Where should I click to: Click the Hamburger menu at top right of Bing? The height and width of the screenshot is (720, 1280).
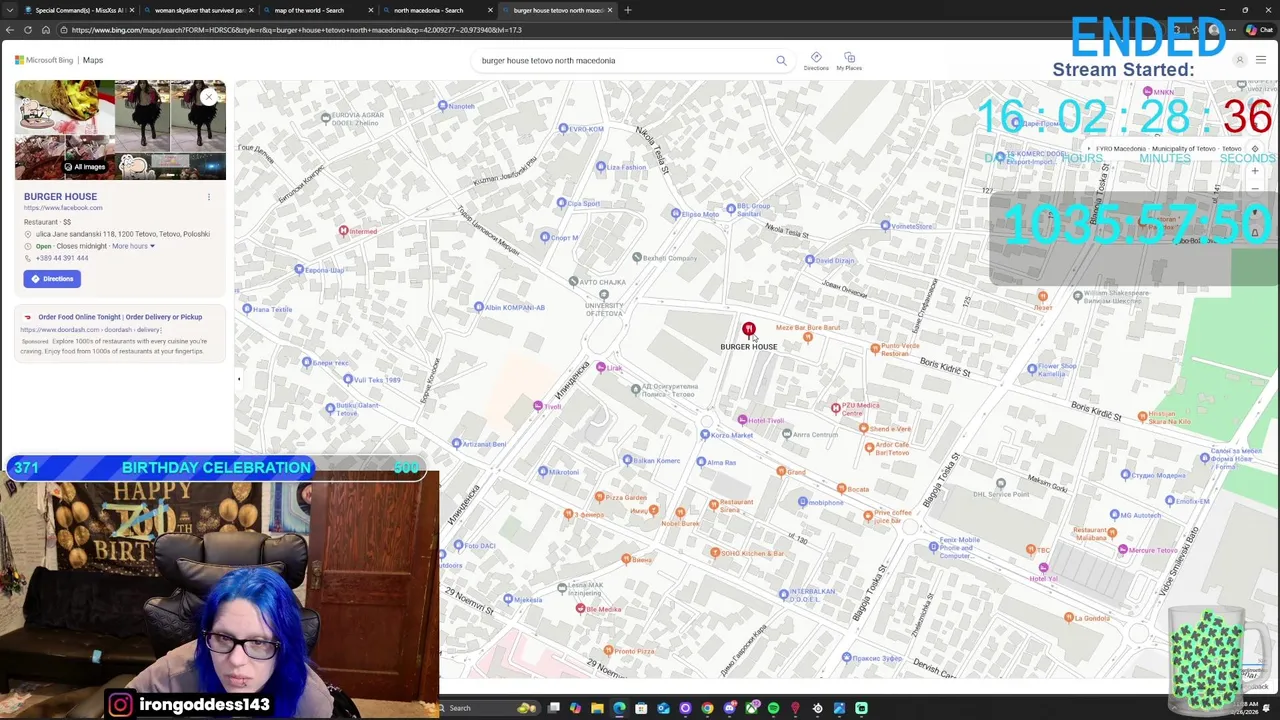(x=1260, y=60)
